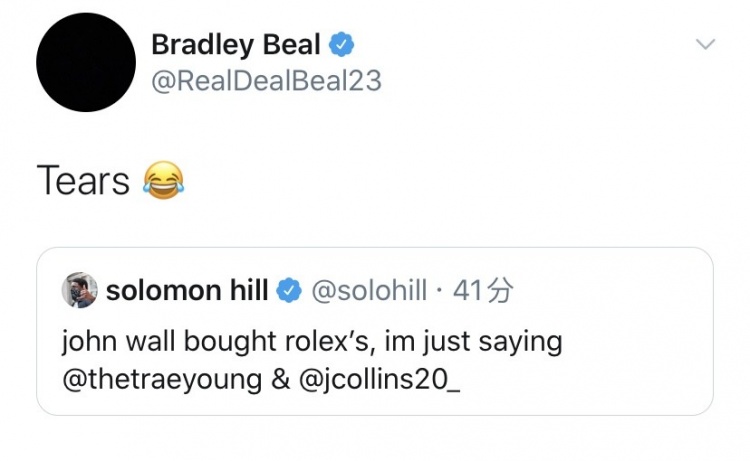
Task: Click the verified badge beside Bradley Beal
Action: tap(342, 45)
